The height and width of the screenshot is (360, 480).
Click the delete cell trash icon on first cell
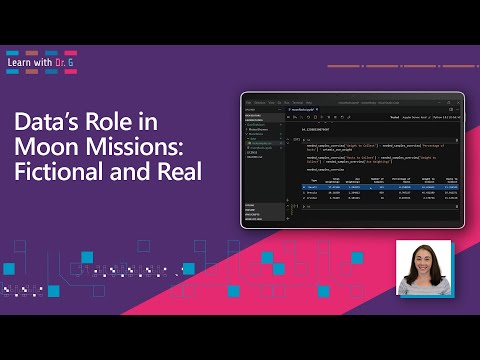coord(457,140)
